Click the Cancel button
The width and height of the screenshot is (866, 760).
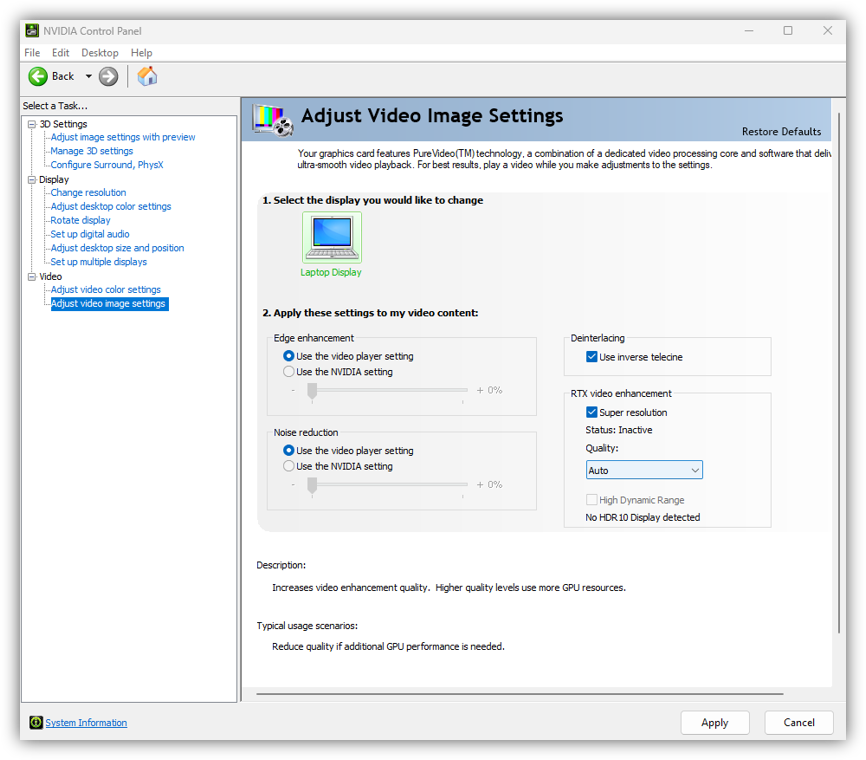click(799, 722)
